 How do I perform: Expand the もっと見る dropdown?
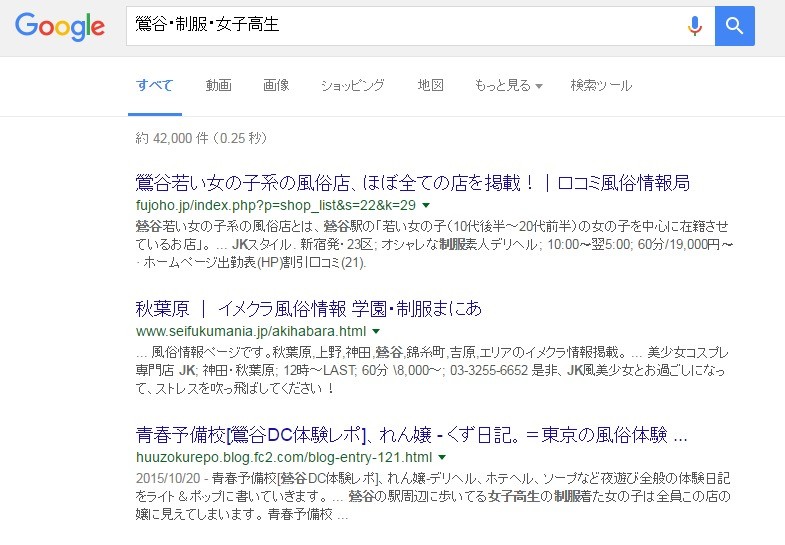coord(508,85)
